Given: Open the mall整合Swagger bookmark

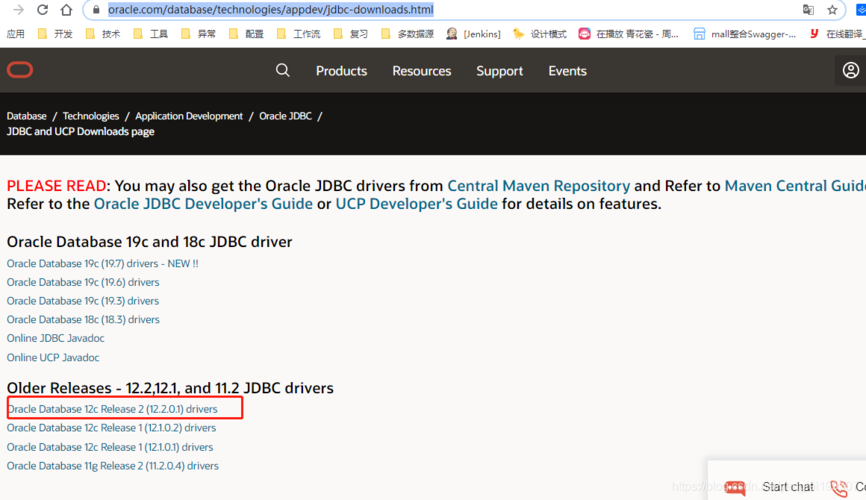Looking at the screenshot, I should (744, 34).
